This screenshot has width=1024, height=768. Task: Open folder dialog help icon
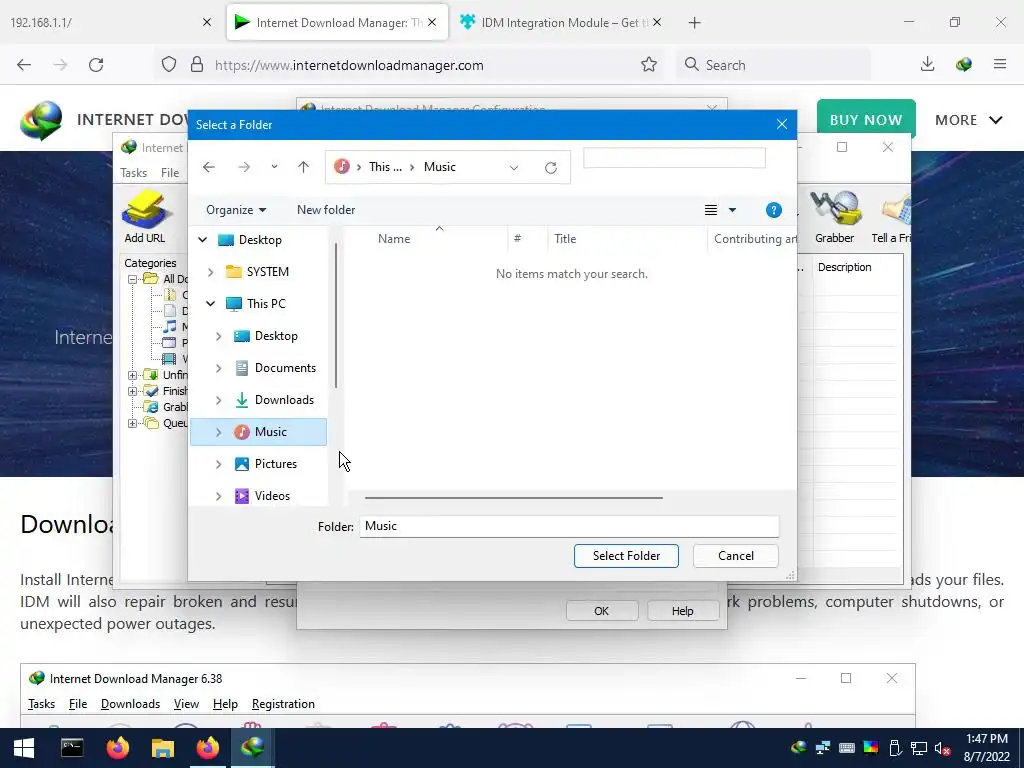(773, 210)
